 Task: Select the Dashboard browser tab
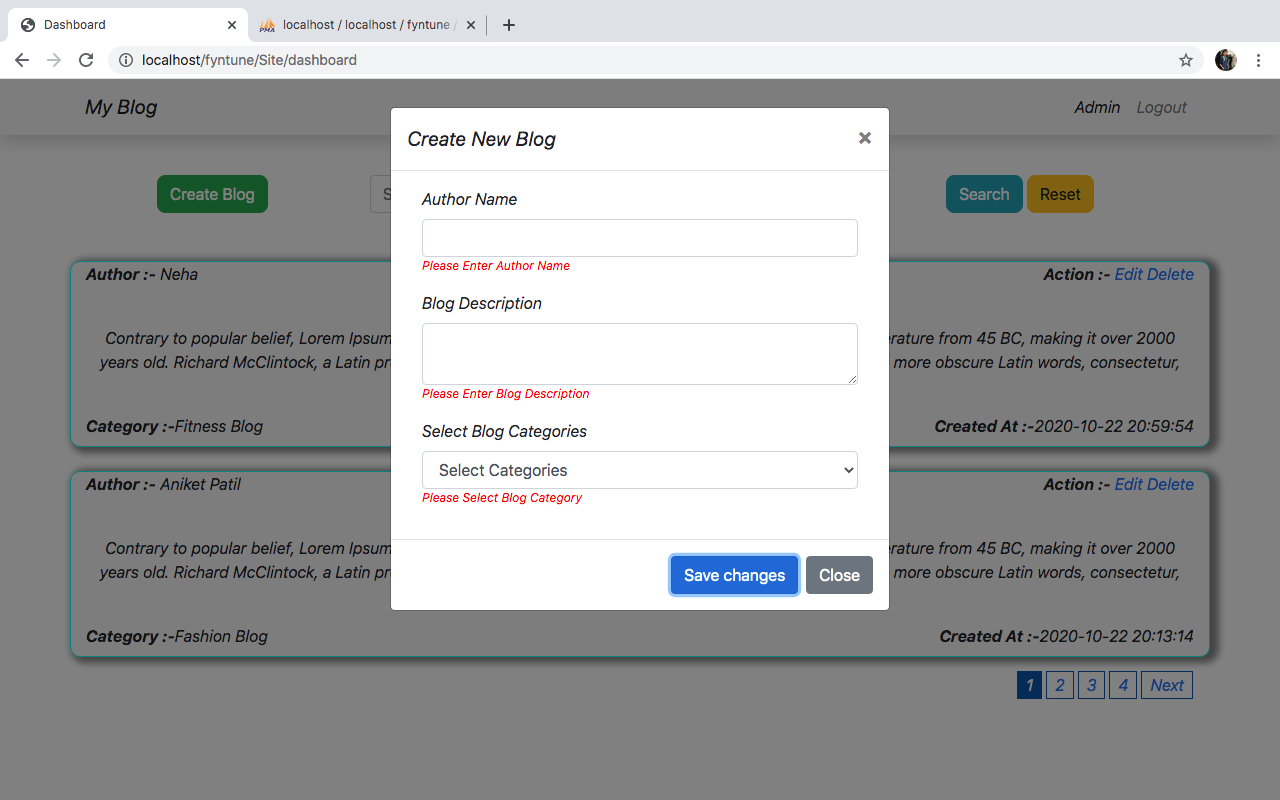(120, 25)
